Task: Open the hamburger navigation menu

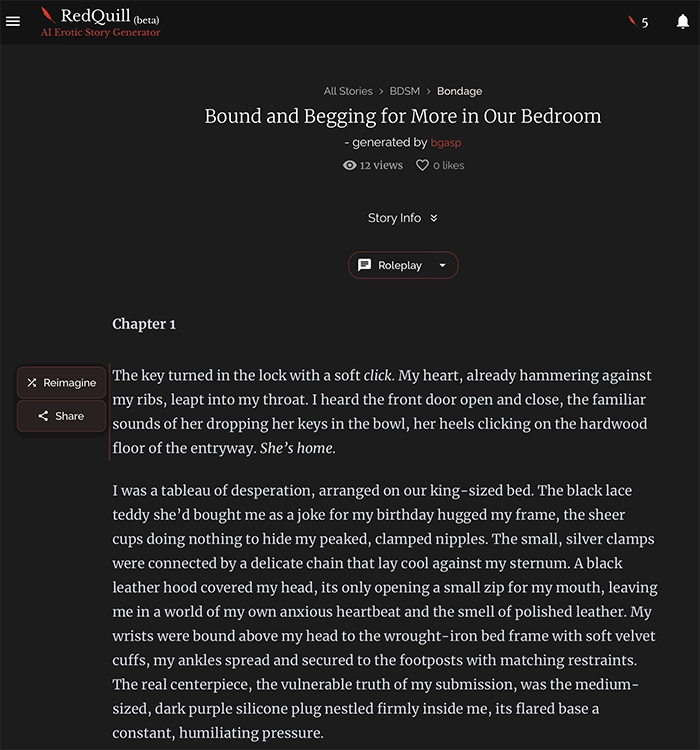Action: point(13,21)
